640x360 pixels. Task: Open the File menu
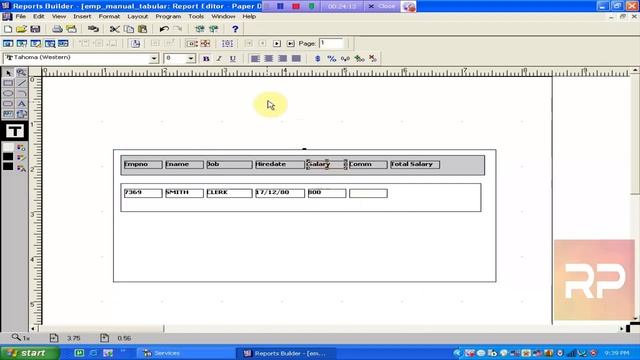[20, 16]
